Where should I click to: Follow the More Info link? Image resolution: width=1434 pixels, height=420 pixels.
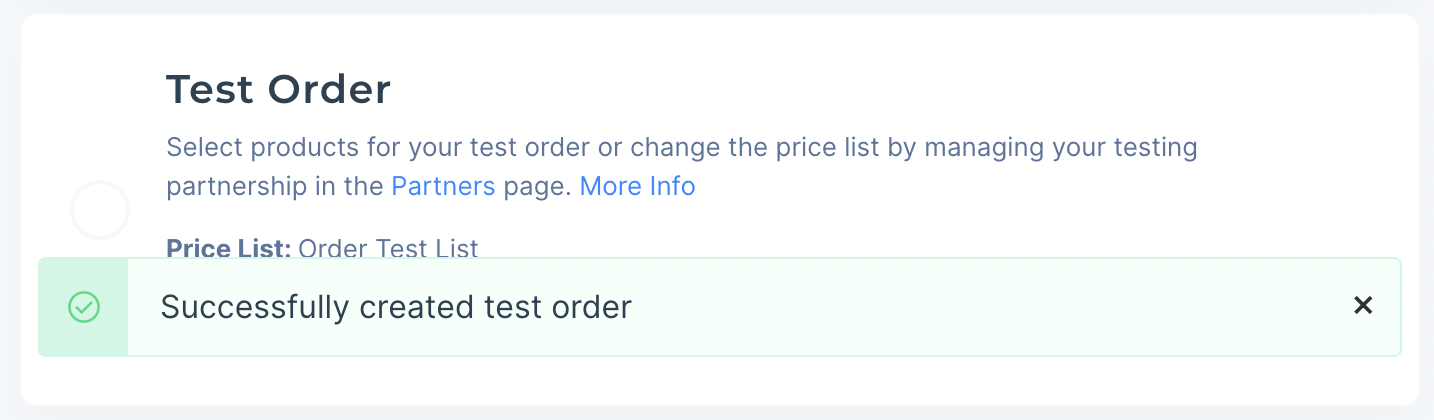(x=637, y=186)
